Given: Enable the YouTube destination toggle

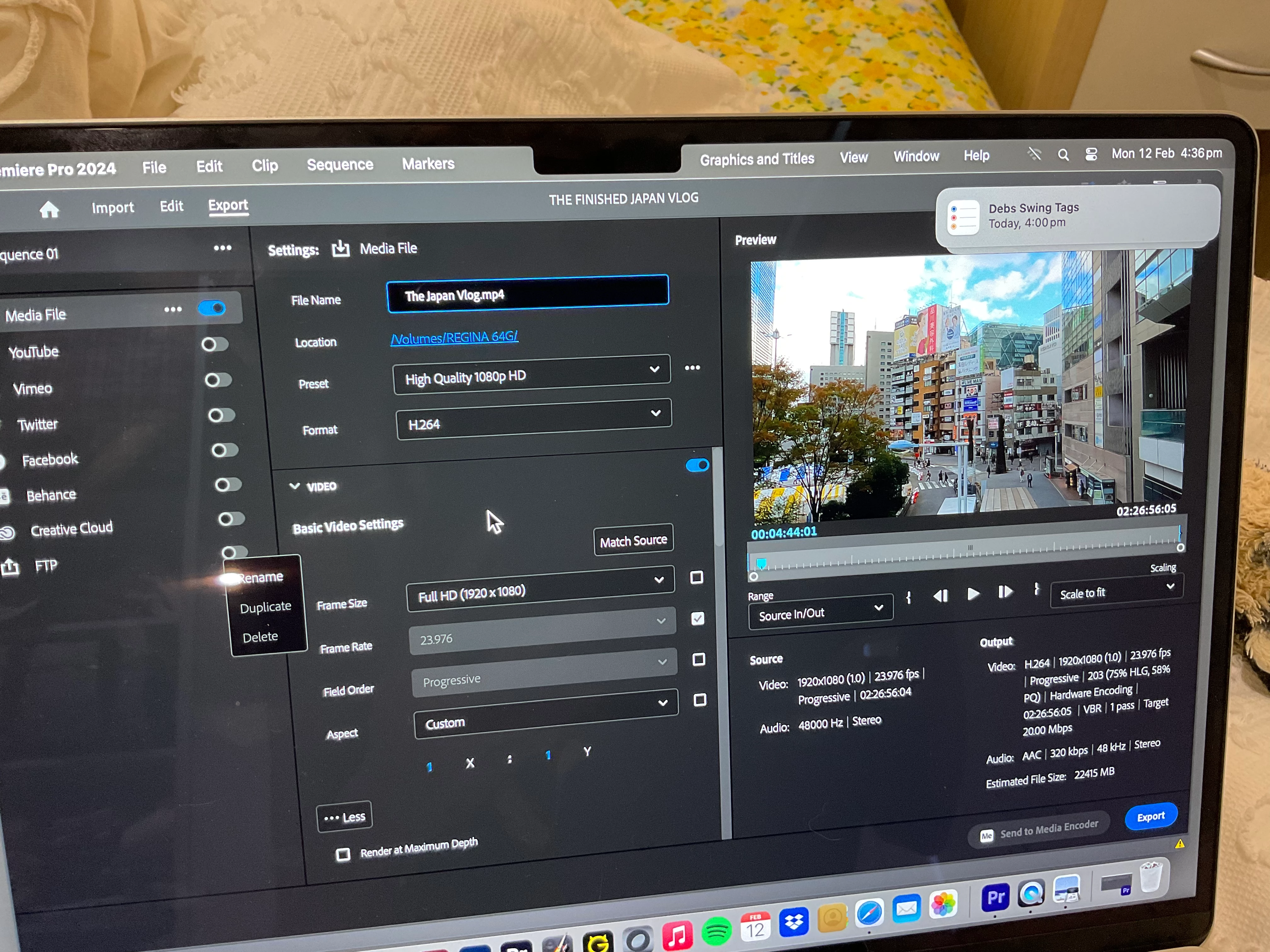Looking at the screenshot, I should pos(215,344).
